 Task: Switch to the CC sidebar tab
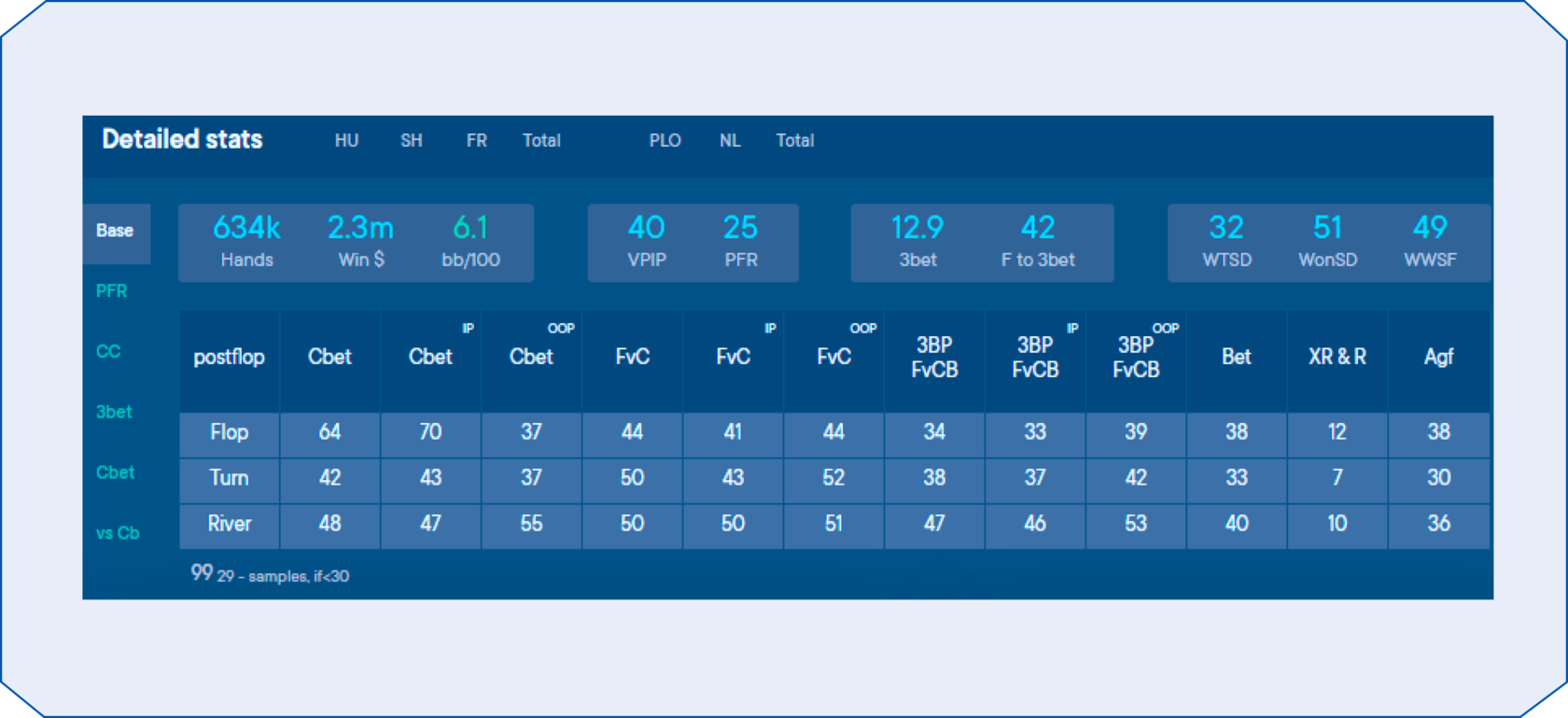coord(109,352)
